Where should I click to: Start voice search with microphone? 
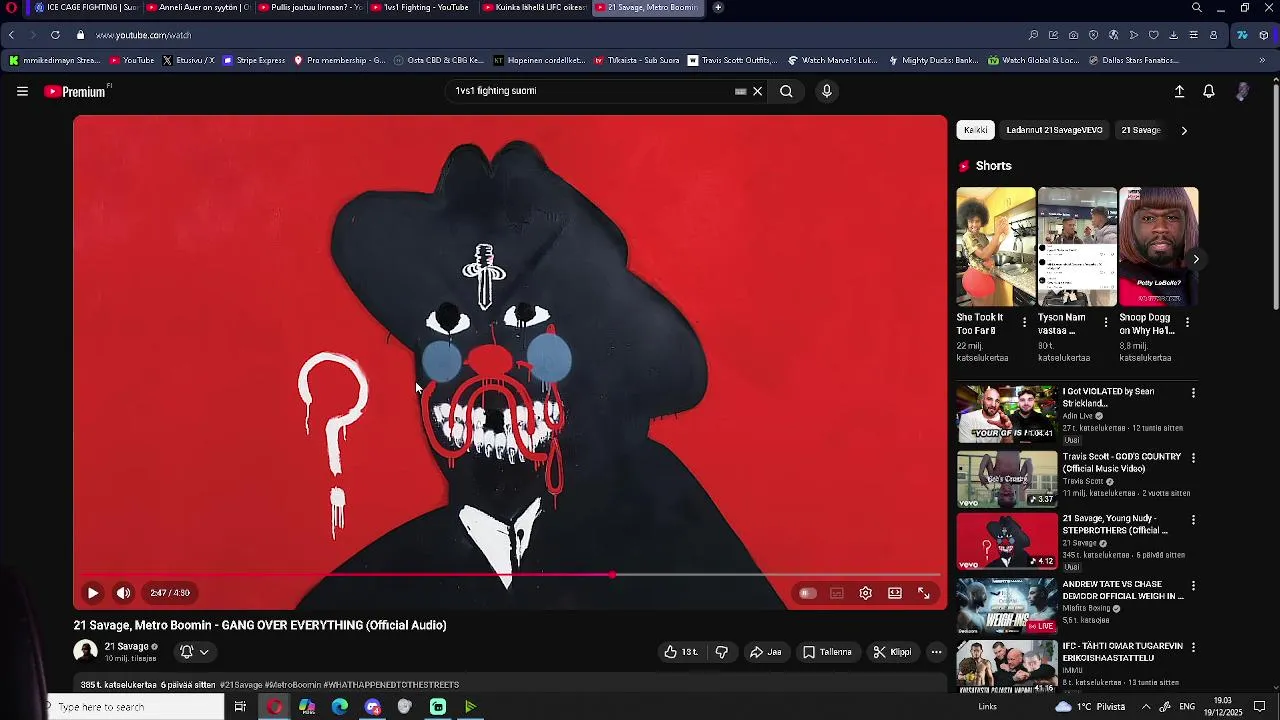(x=826, y=91)
